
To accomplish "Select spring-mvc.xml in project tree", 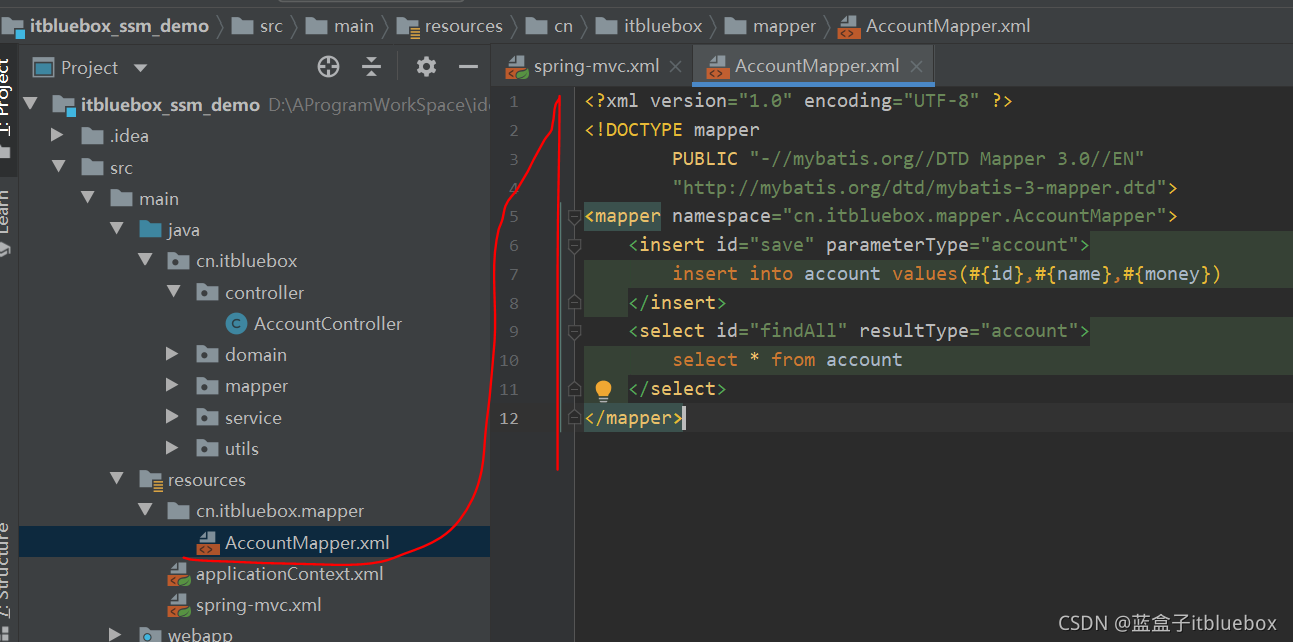I will pos(259,605).
